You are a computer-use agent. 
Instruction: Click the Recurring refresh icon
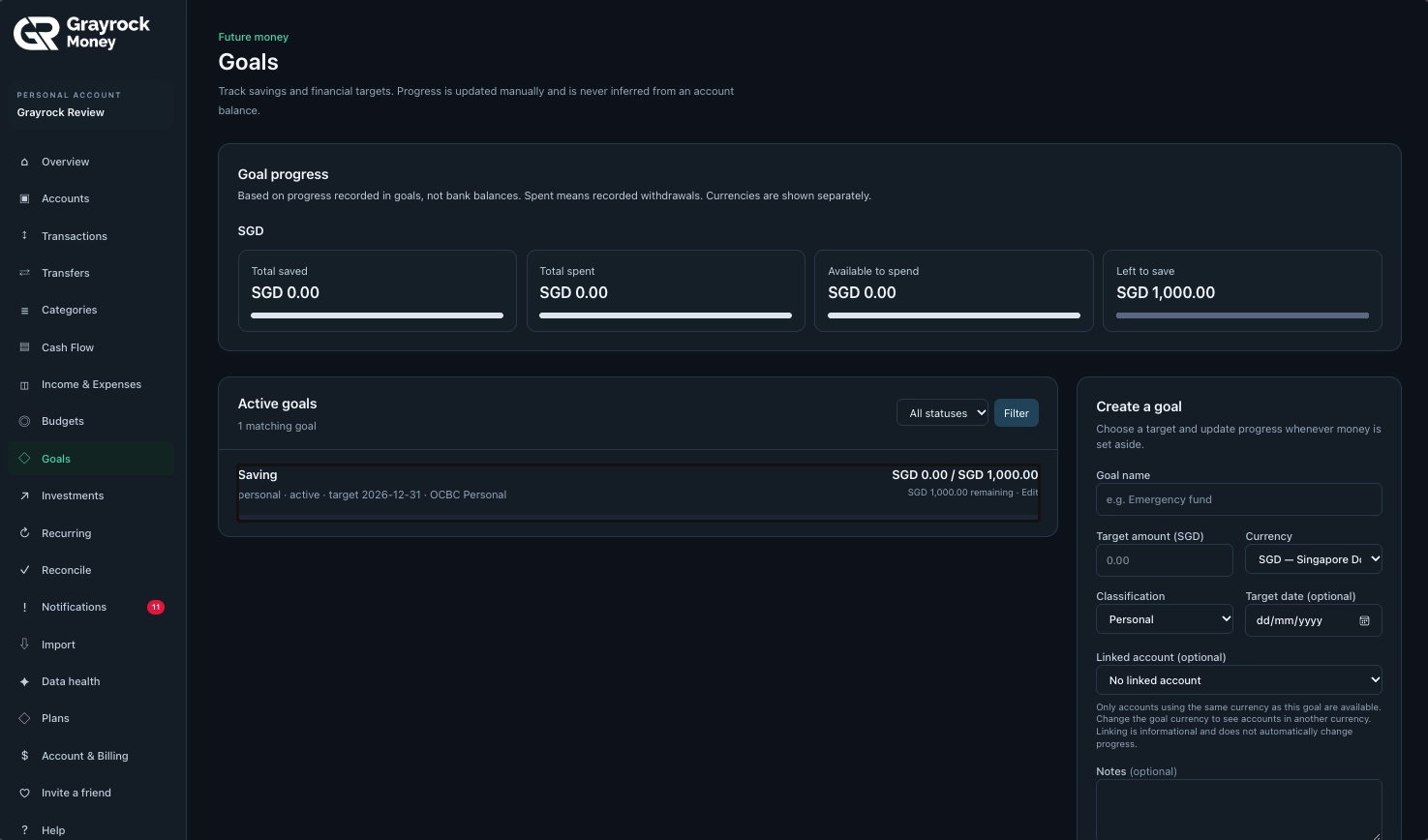[24, 533]
